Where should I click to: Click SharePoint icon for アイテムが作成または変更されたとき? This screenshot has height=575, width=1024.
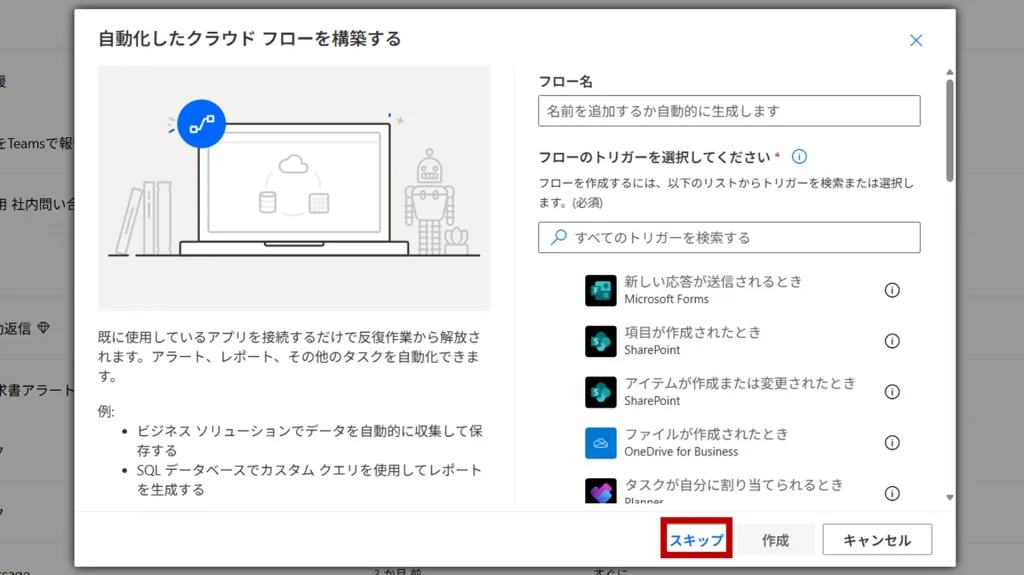[601, 392]
